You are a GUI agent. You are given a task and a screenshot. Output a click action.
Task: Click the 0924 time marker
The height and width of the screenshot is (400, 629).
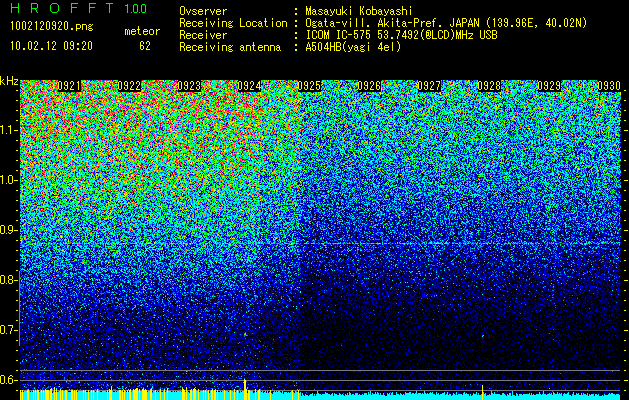pos(249,86)
